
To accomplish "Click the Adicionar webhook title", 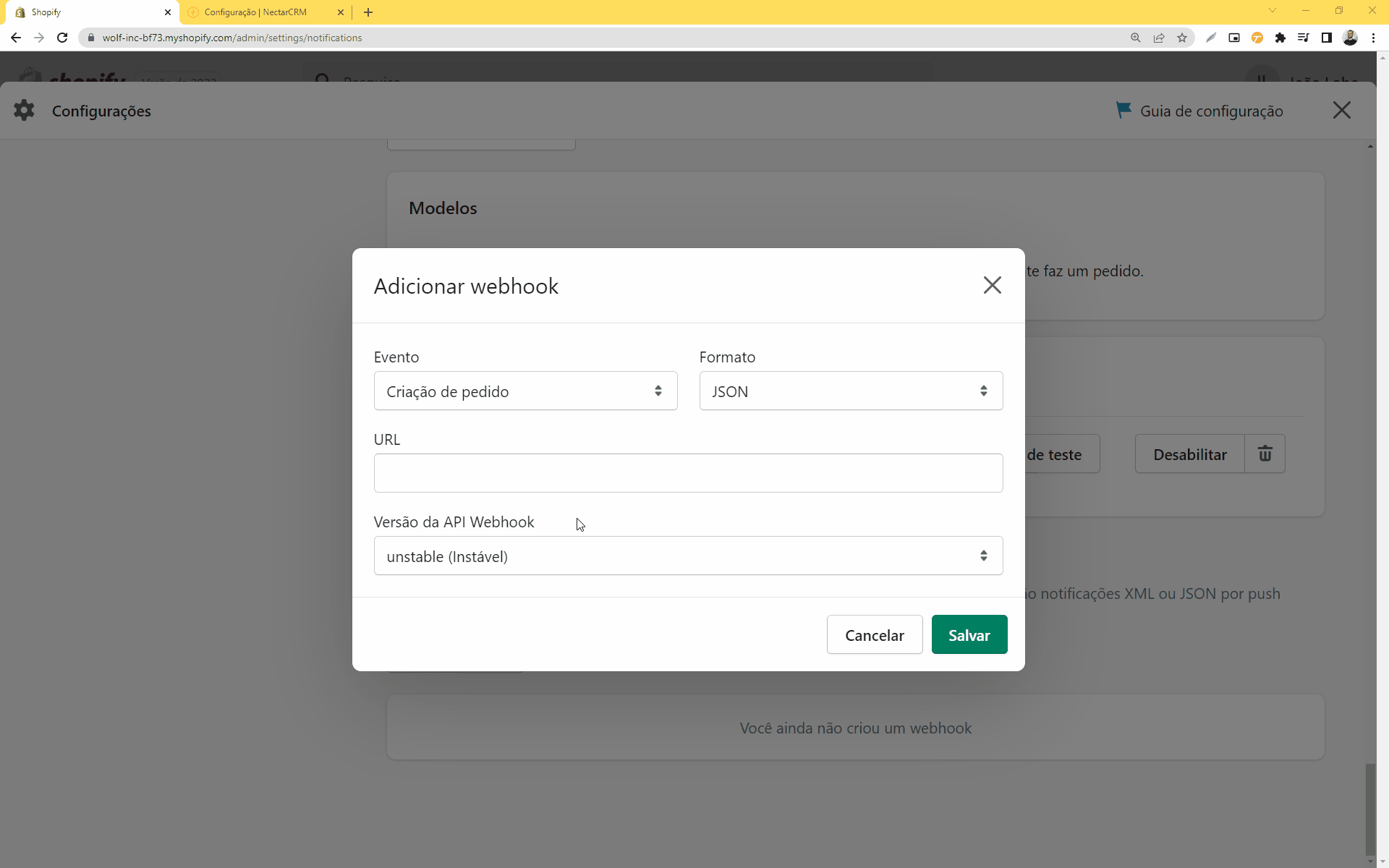I will pos(466,286).
